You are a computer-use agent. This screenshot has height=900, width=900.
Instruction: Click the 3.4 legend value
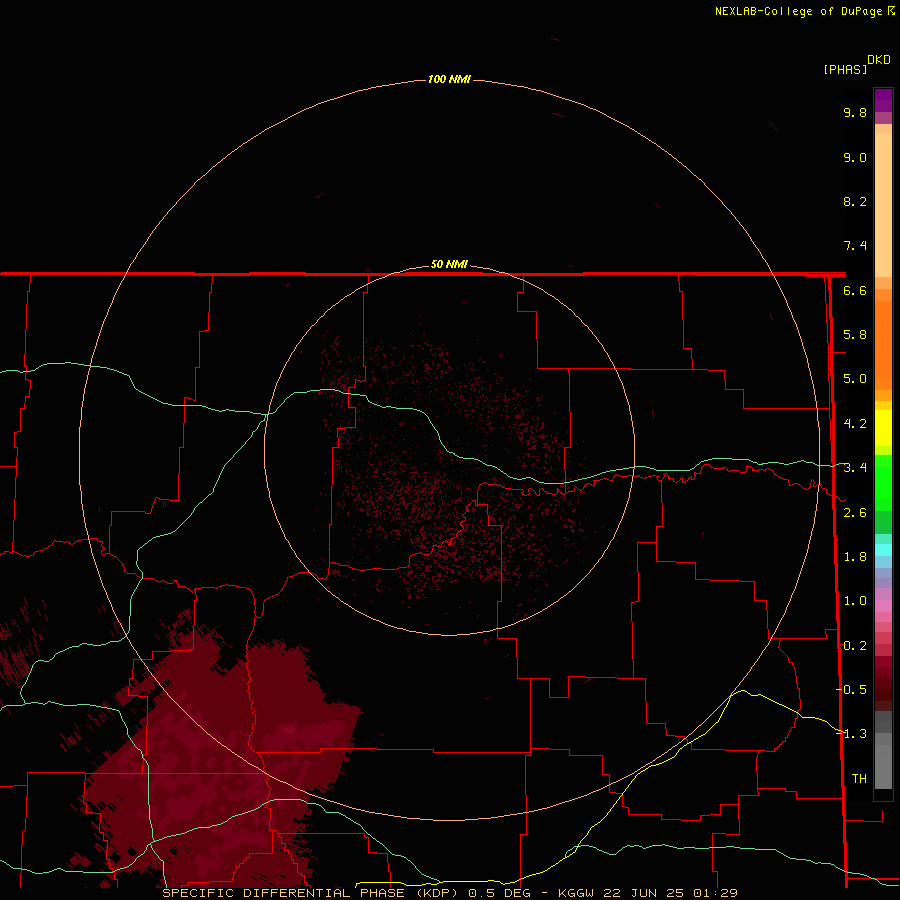click(855, 468)
